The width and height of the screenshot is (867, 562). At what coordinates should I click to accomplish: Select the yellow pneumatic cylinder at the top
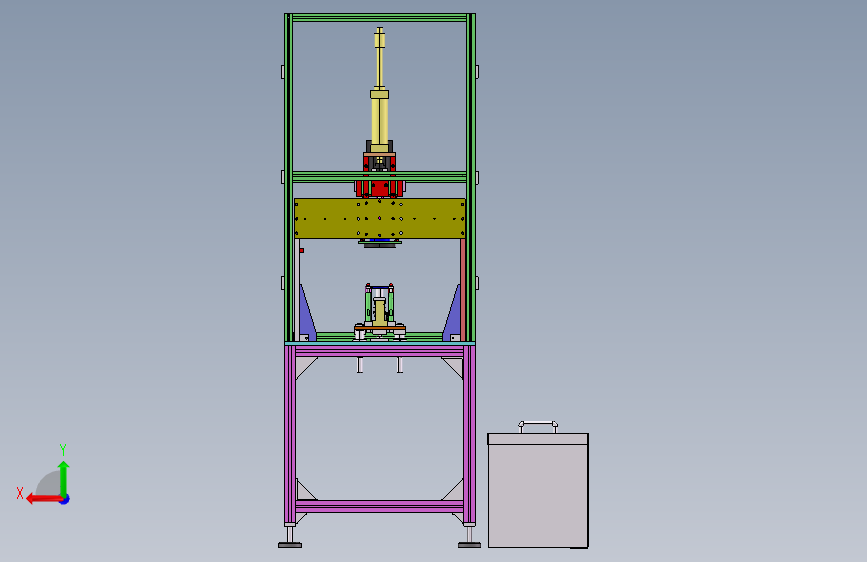pyautogui.click(x=379, y=90)
